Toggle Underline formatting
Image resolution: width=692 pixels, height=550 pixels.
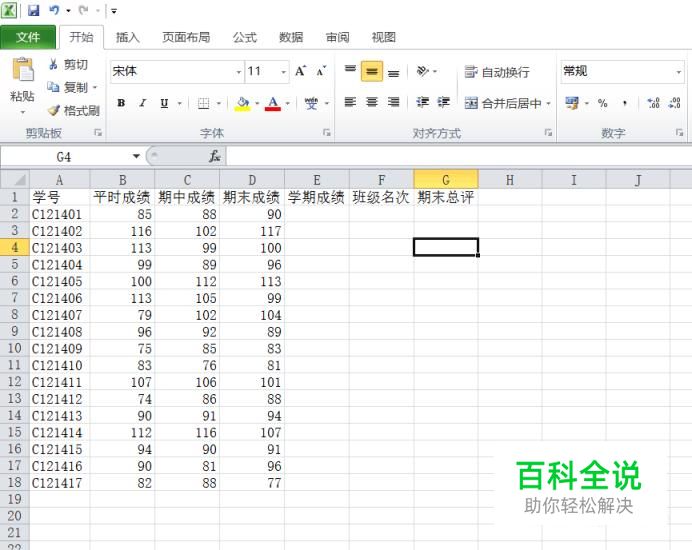pos(164,103)
